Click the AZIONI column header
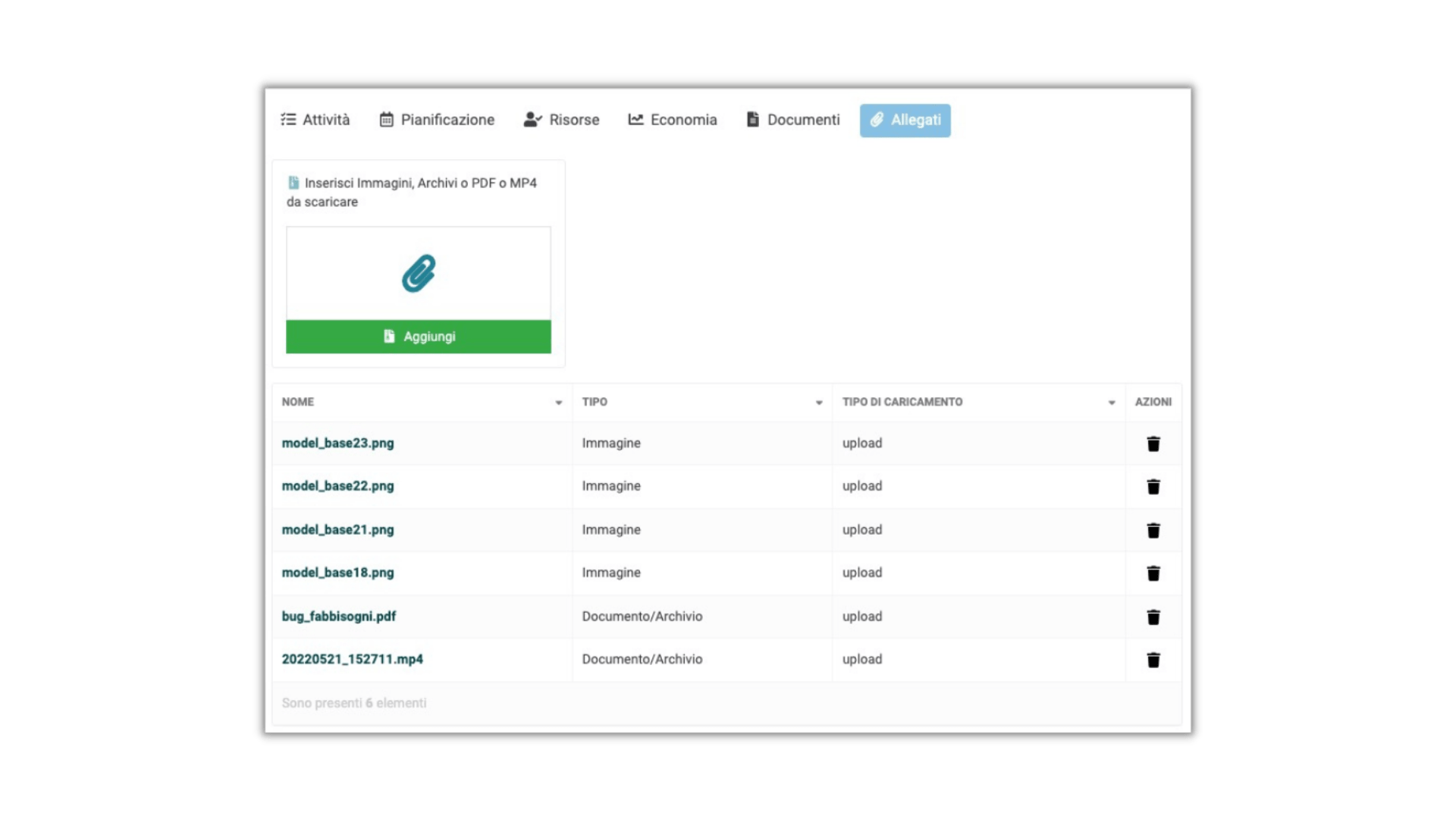This screenshot has height=819, width=1456. point(1153,402)
